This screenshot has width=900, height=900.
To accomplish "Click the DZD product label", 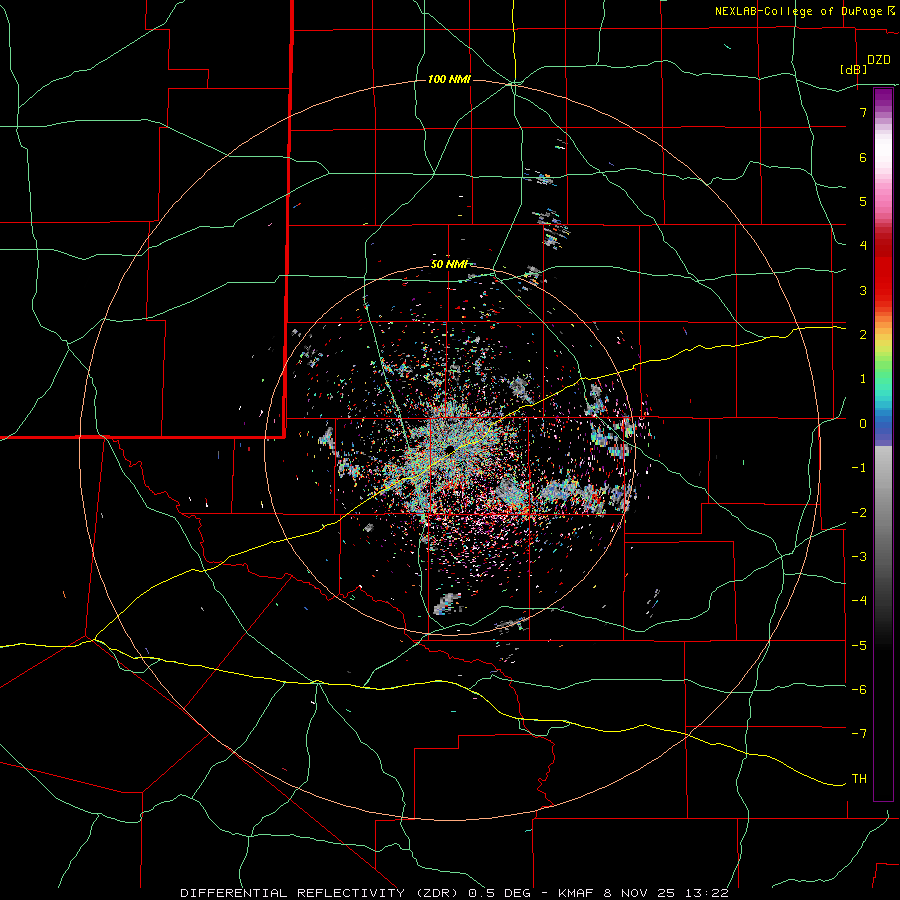I will [878, 60].
